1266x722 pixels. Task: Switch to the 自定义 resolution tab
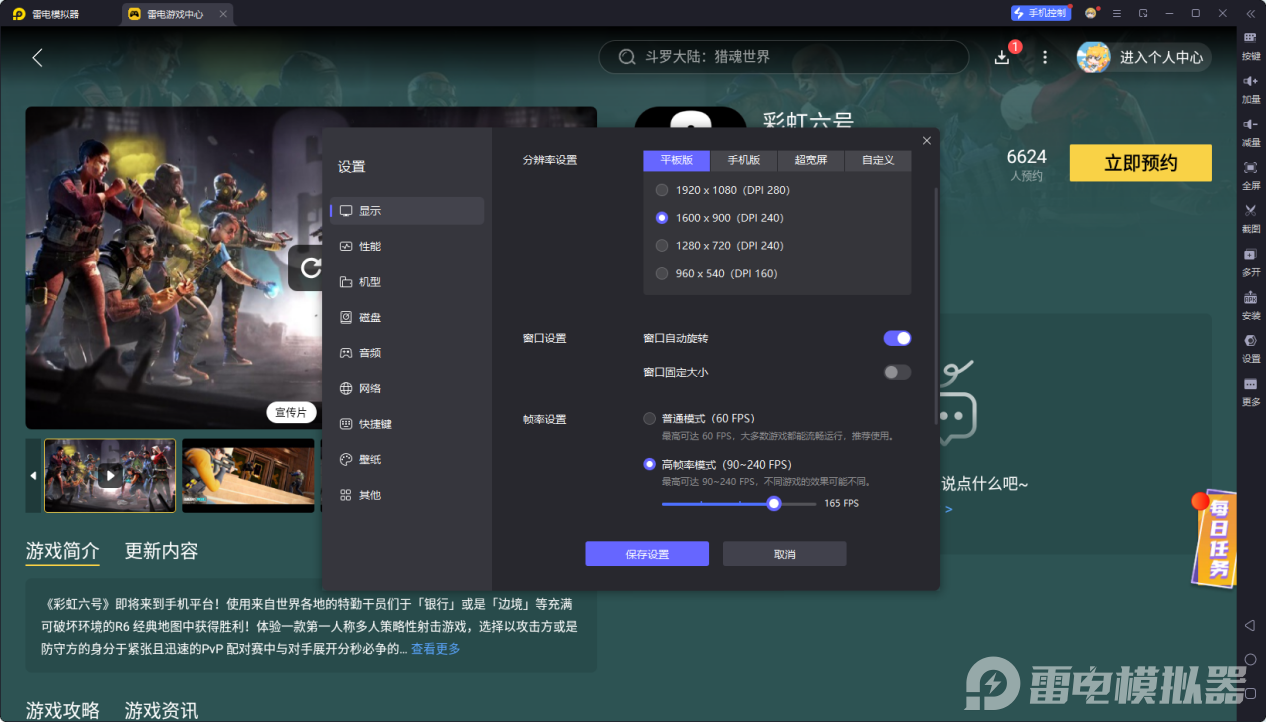[x=878, y=160]
